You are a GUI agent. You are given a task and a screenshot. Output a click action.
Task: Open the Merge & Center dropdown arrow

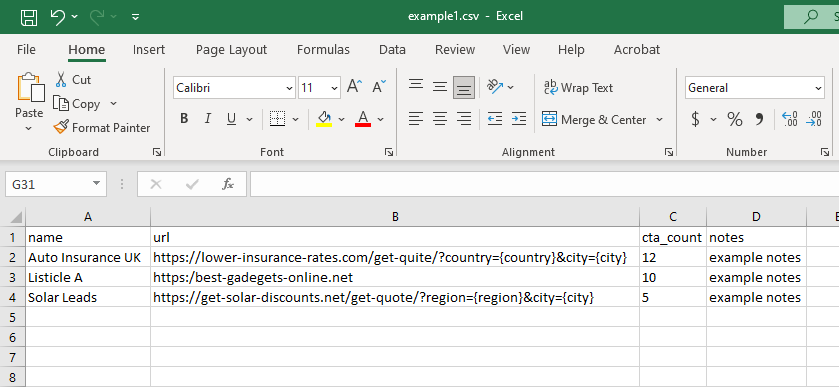[659, 119]
